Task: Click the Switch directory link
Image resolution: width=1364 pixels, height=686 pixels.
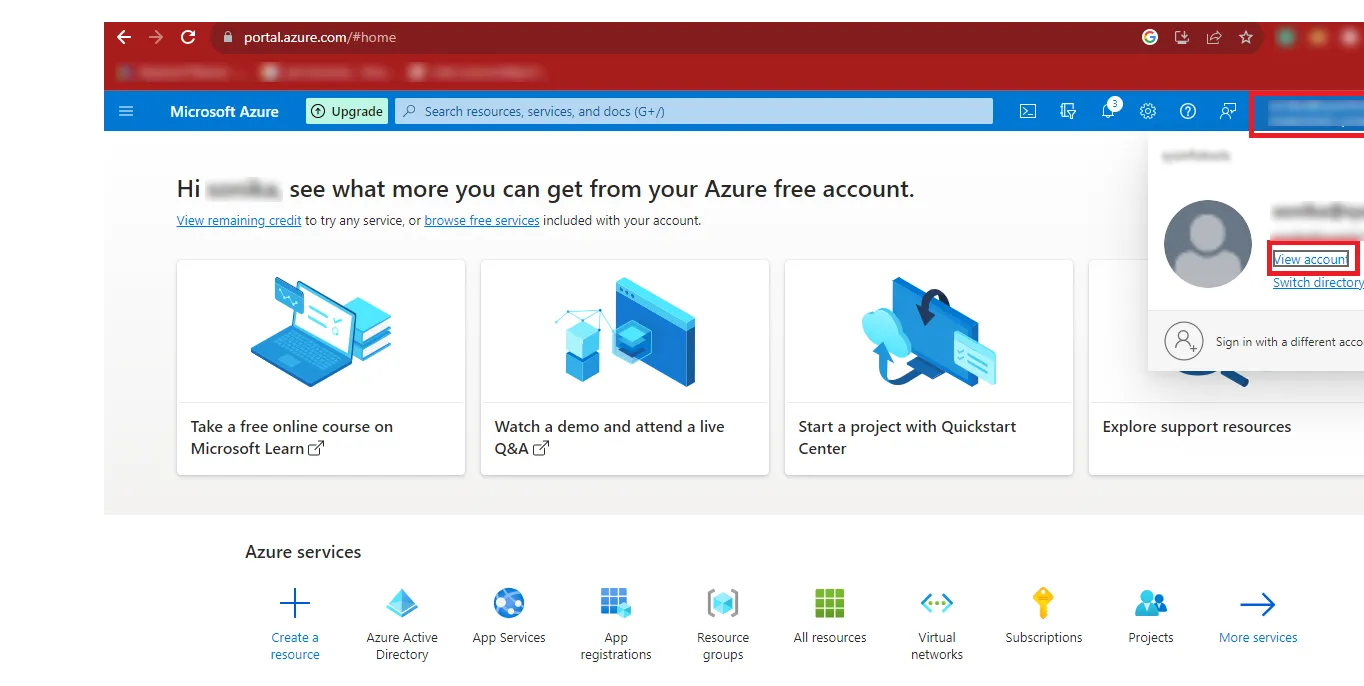Action: point(1317,283)
